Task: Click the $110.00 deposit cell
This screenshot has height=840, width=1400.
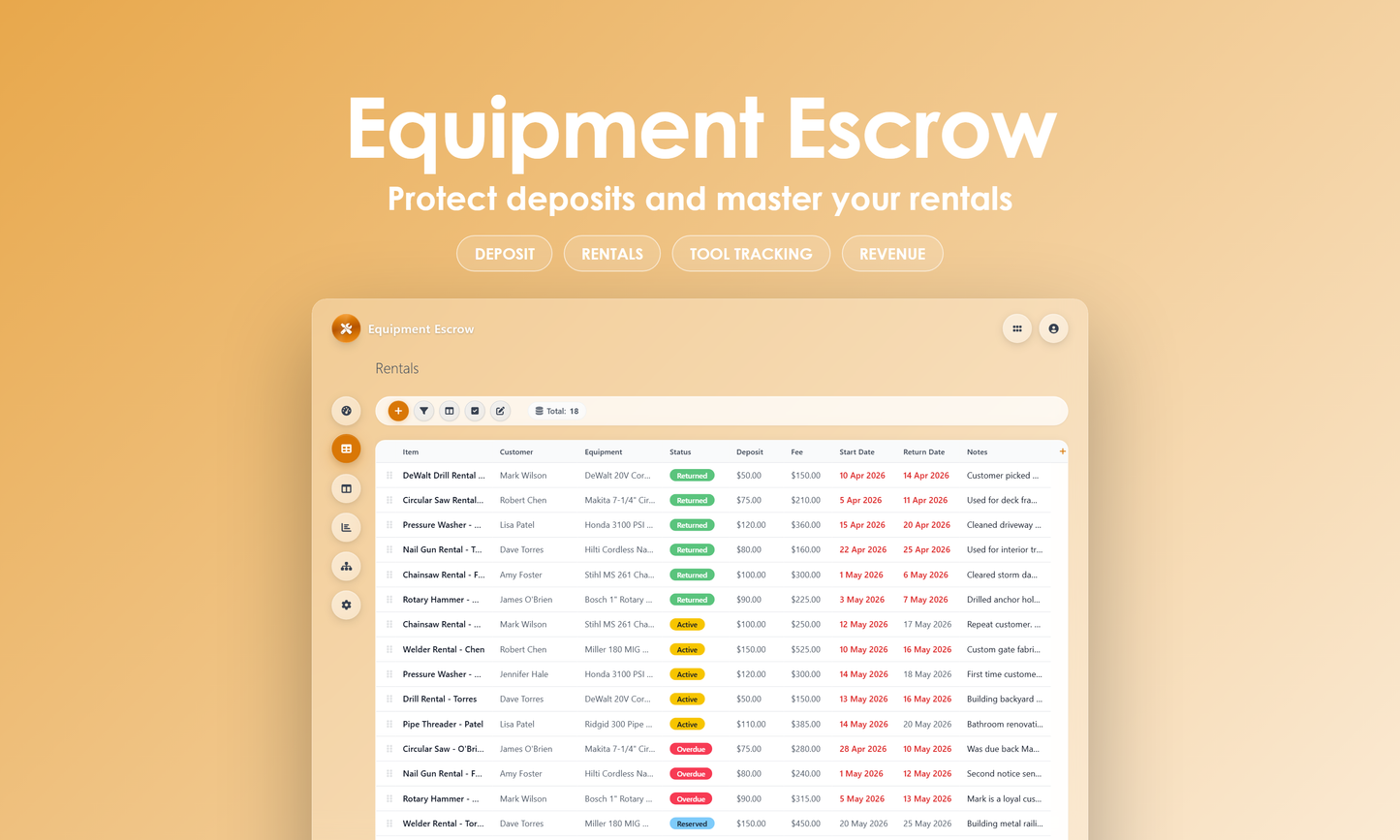Action: (x=751, y=724)
